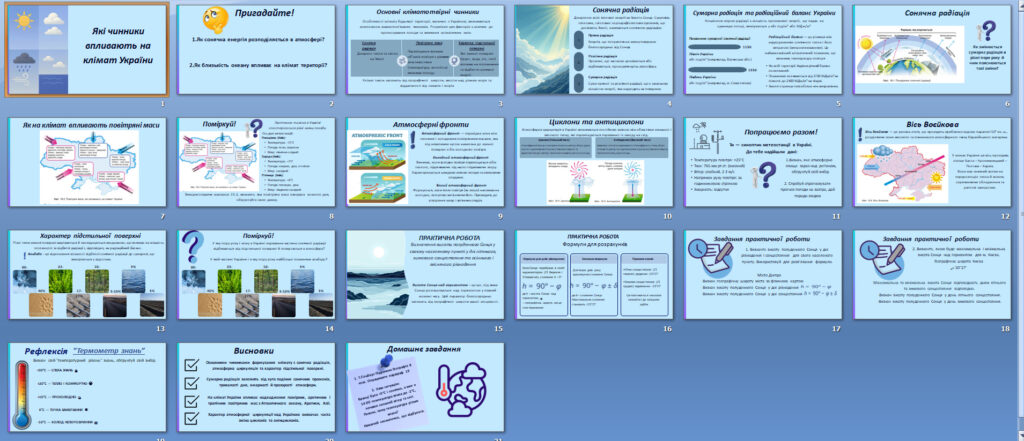Image resolution: width=1024 pixels, height=441 pixels.
Task: Select slide 21 'Домашнє завдання'
Action: 425,387
